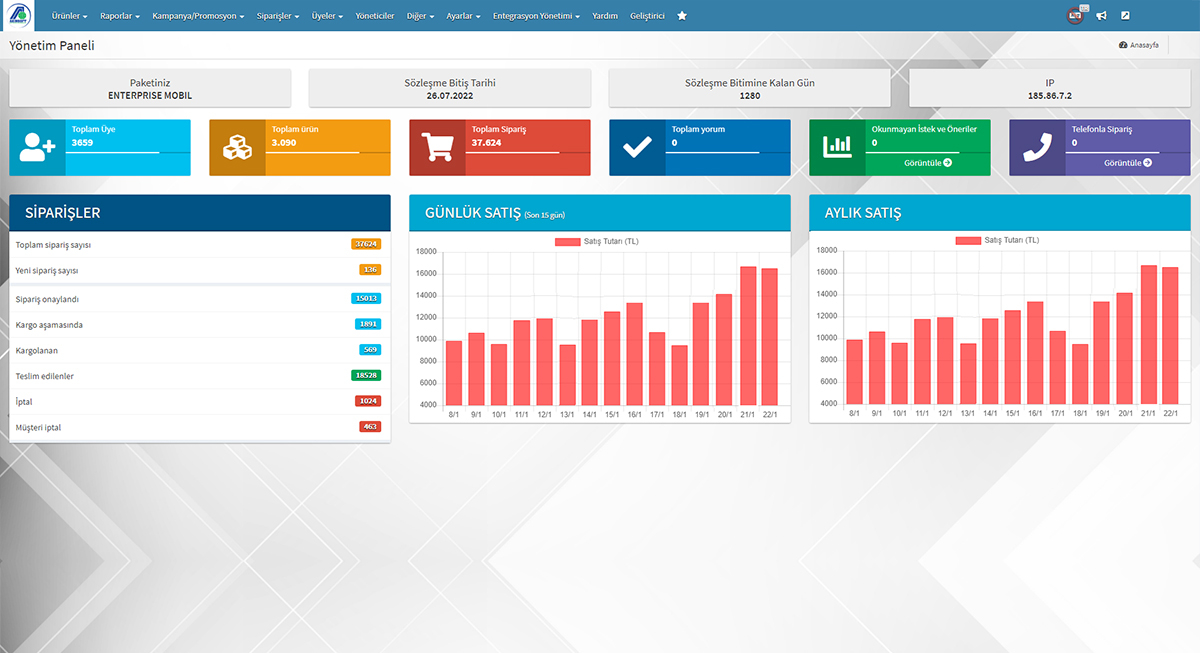
Task: Follow the Anasayfa breadcrumb link
Action: pos(1139,46)
